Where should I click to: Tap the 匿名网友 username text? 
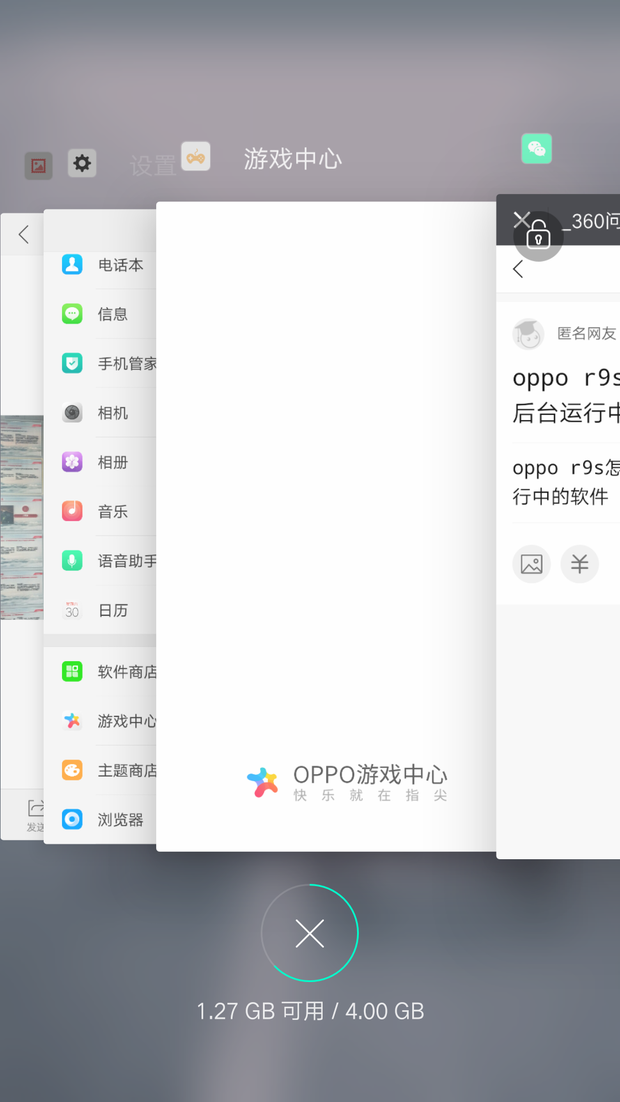coord(587,334)
